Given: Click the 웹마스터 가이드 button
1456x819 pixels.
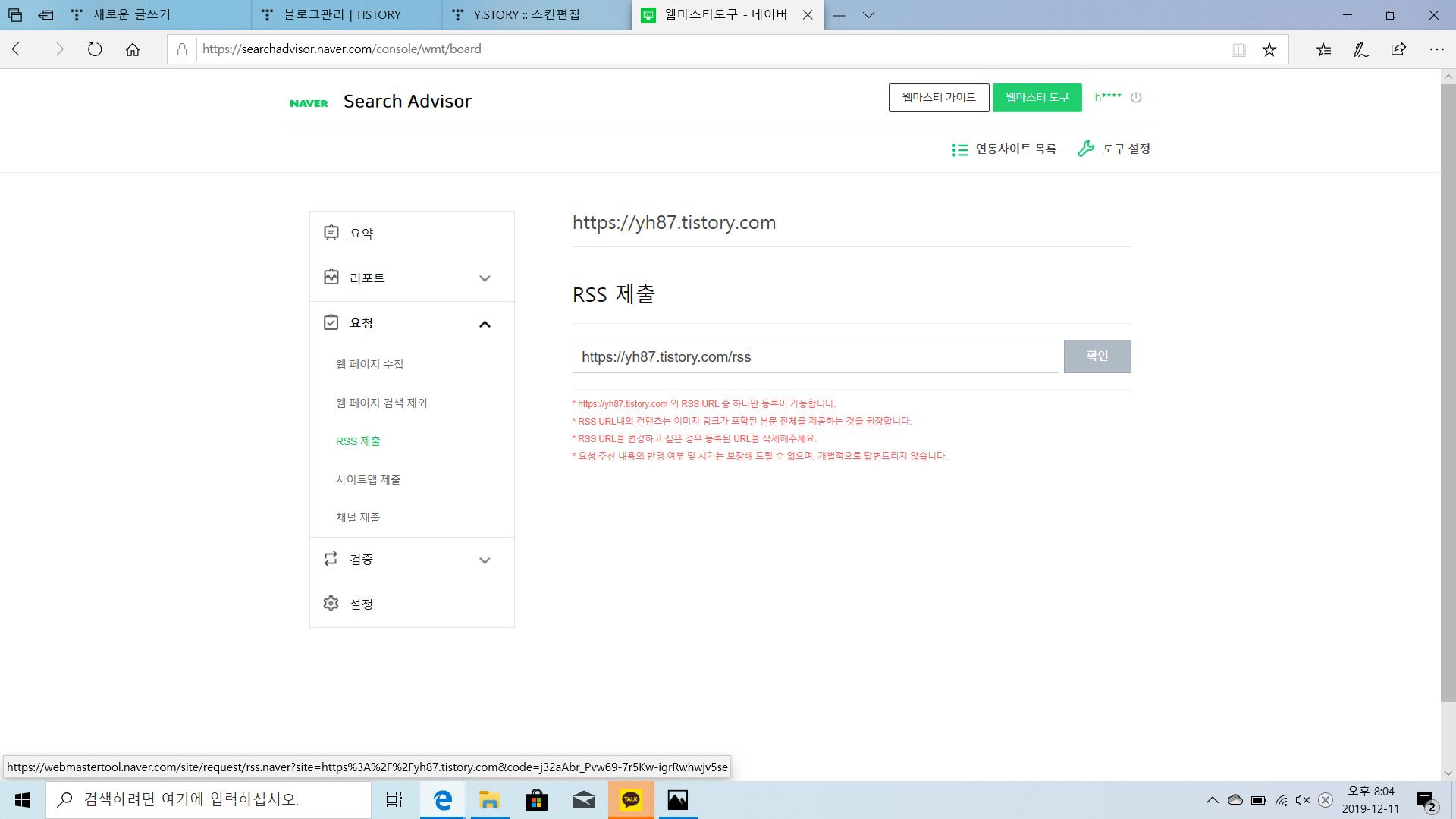Looking at the screenshot, I should point(939,97).
